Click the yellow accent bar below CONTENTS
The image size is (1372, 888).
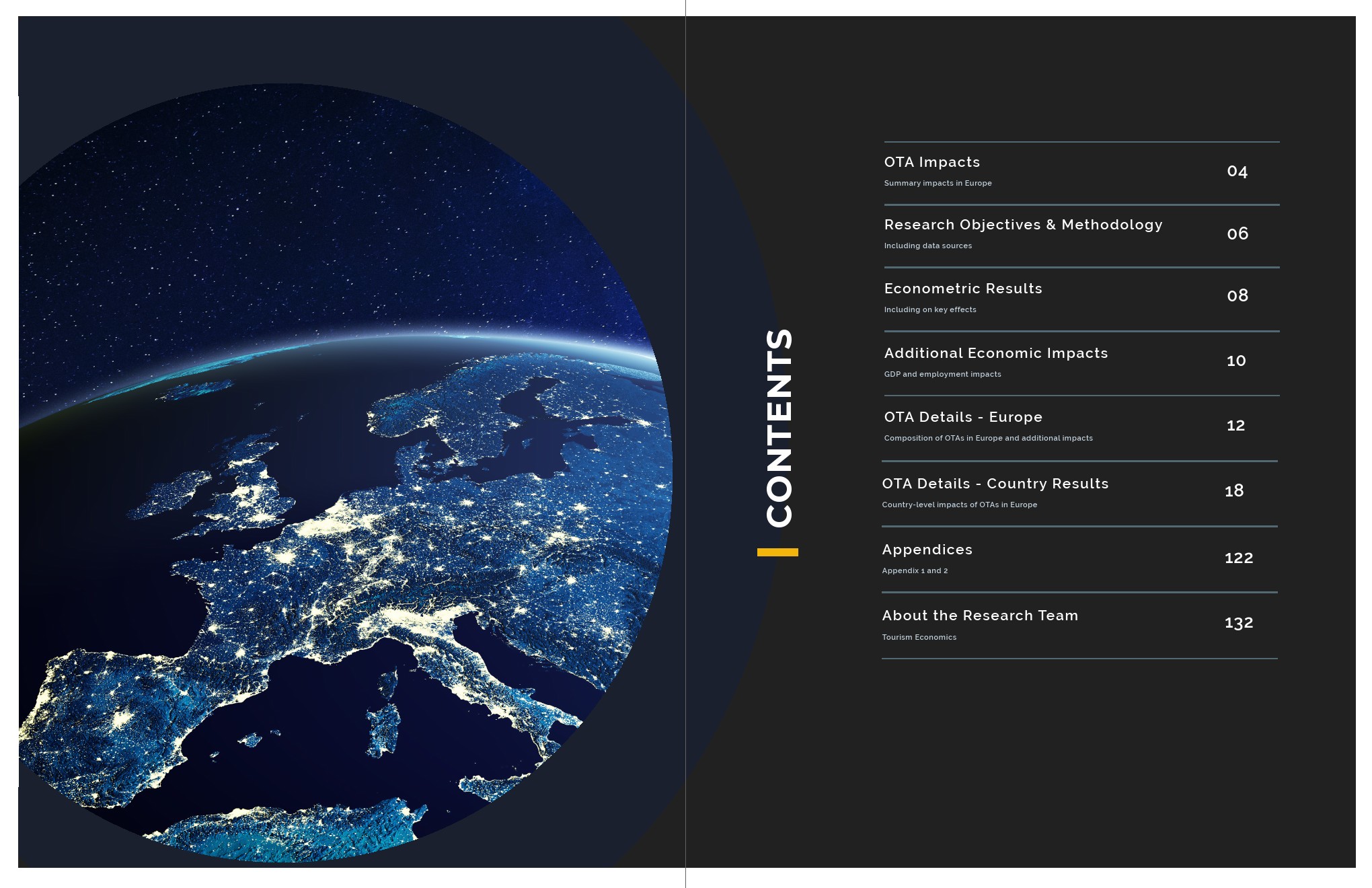(x=777, y=552)
